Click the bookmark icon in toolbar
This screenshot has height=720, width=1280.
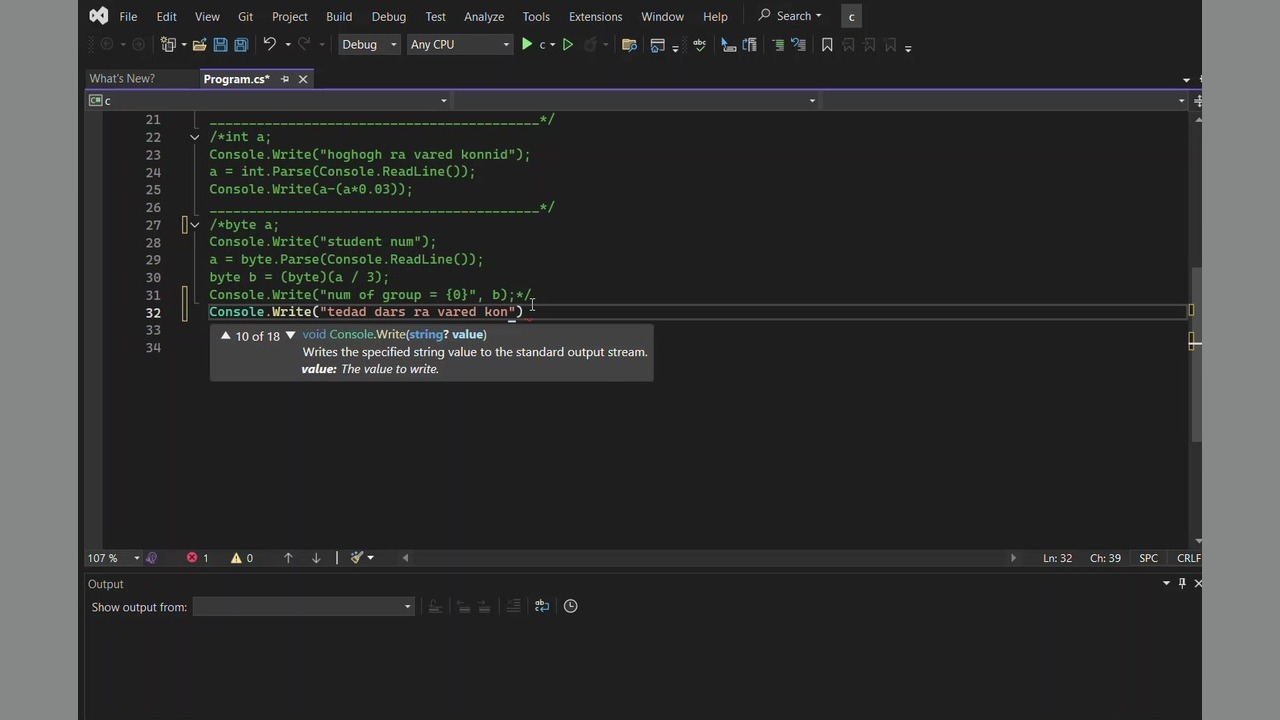point(827,45)
